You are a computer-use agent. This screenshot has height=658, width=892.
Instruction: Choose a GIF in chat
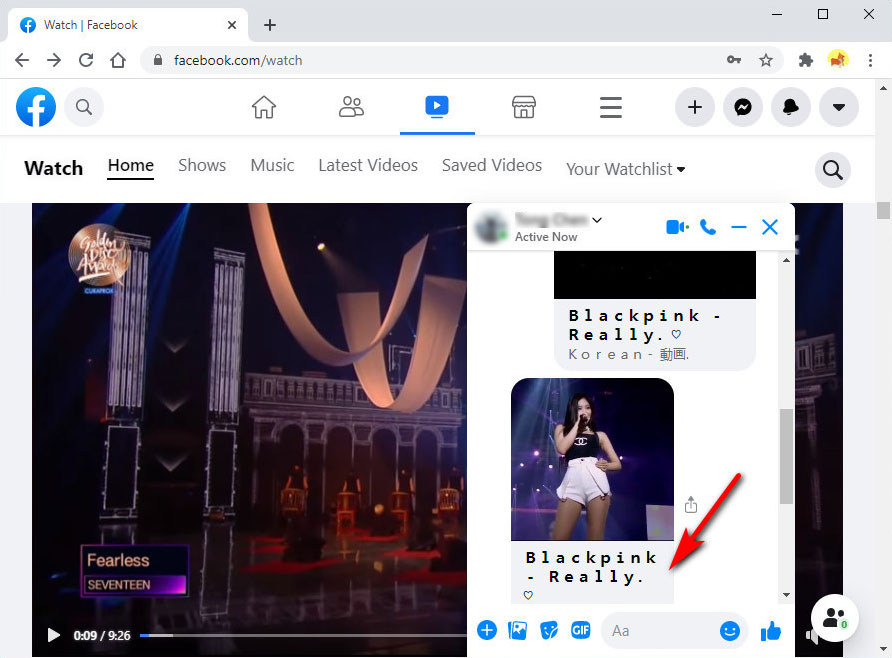[580, 630]
